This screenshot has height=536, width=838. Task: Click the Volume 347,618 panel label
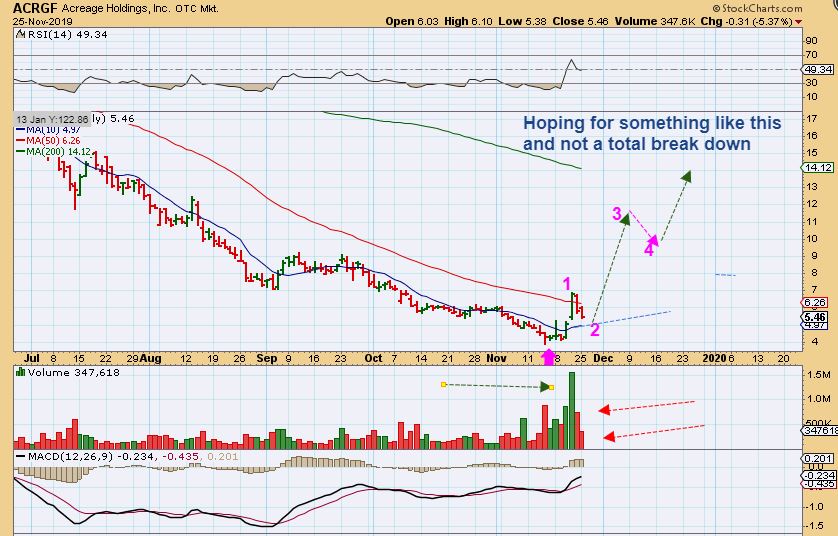click(74, 372)
